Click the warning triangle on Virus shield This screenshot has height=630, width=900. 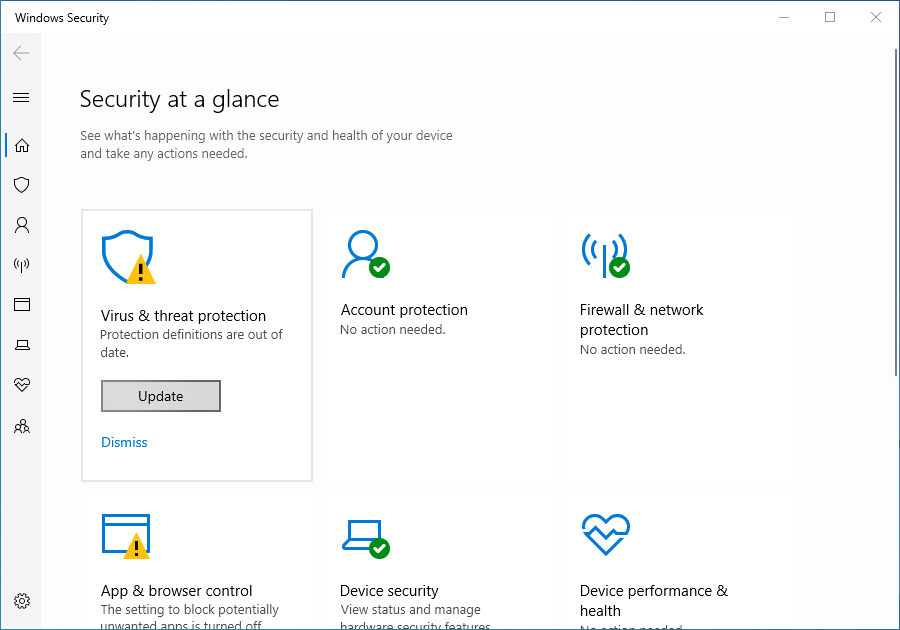(141, 268)
